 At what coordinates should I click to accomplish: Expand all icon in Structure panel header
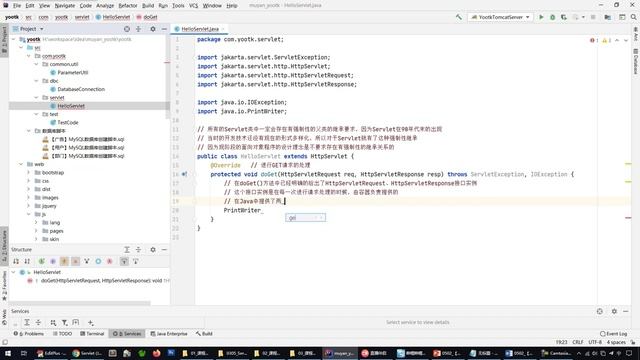127,249
